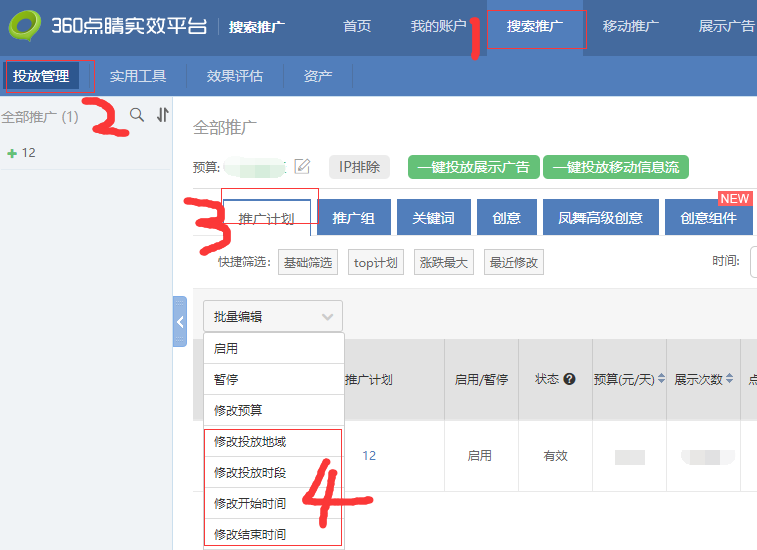Image resolution: width=757 pixels, height=550 pixels.
Task: Click the 360点睛 logo icon
Action: [24, 26]
